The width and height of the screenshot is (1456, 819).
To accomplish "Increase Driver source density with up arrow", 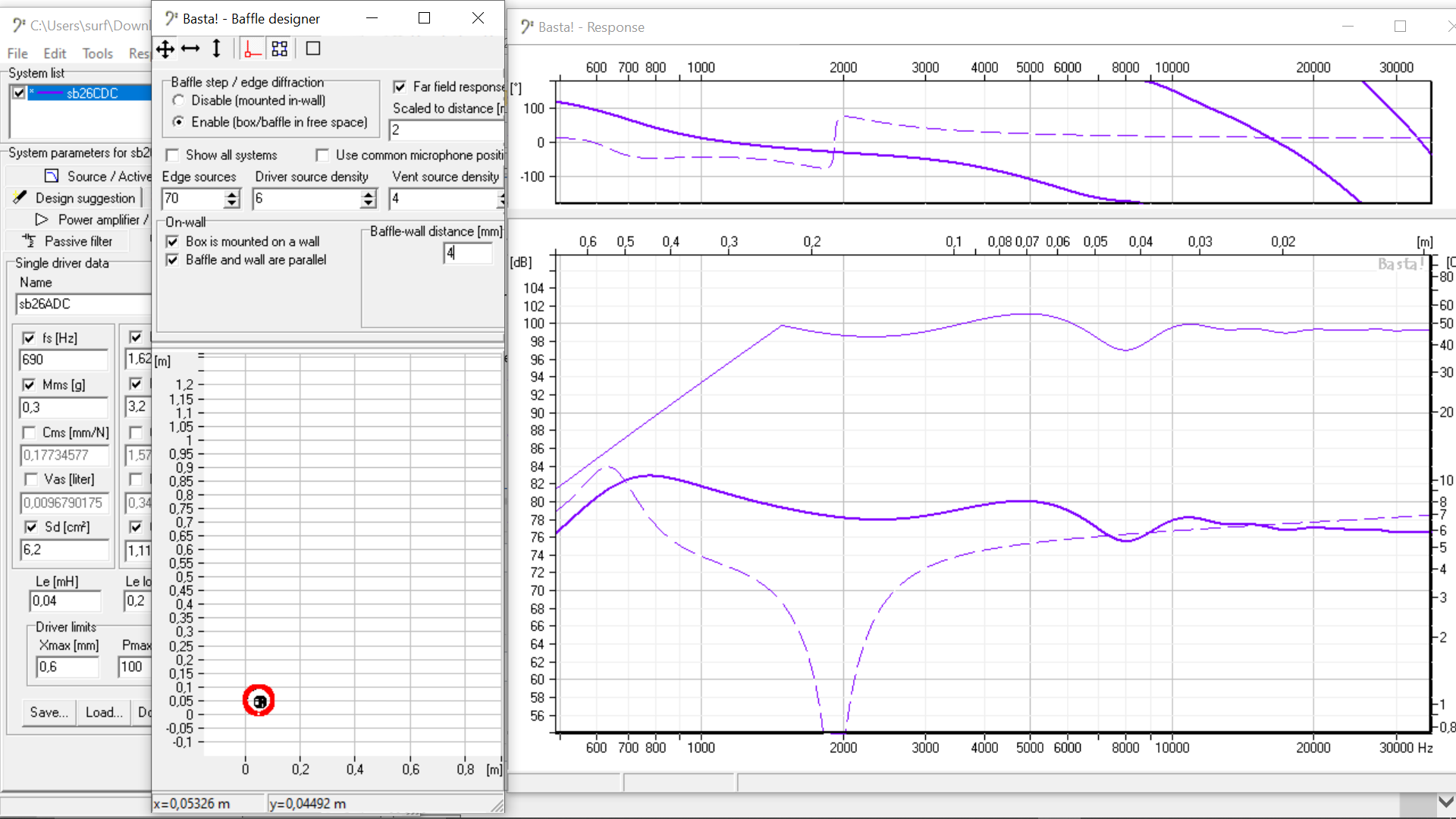I will point(369,194).
